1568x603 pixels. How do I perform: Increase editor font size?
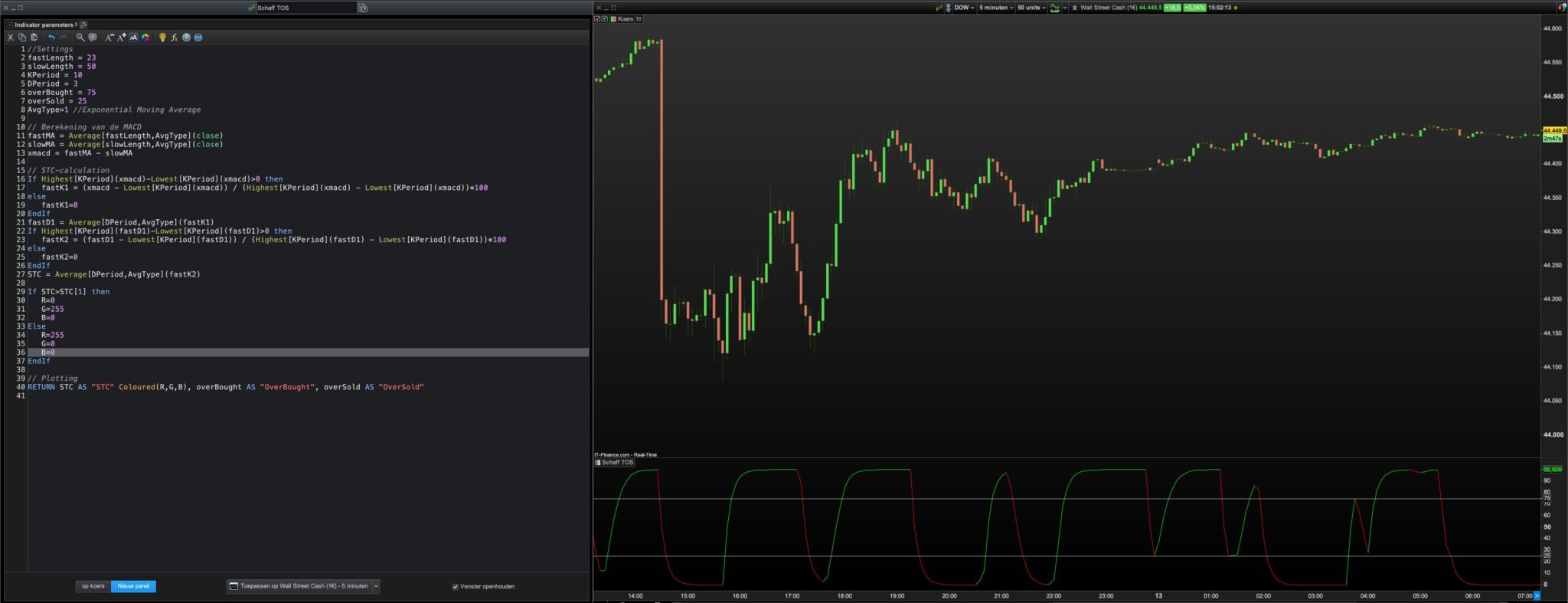tap(121, 37)
